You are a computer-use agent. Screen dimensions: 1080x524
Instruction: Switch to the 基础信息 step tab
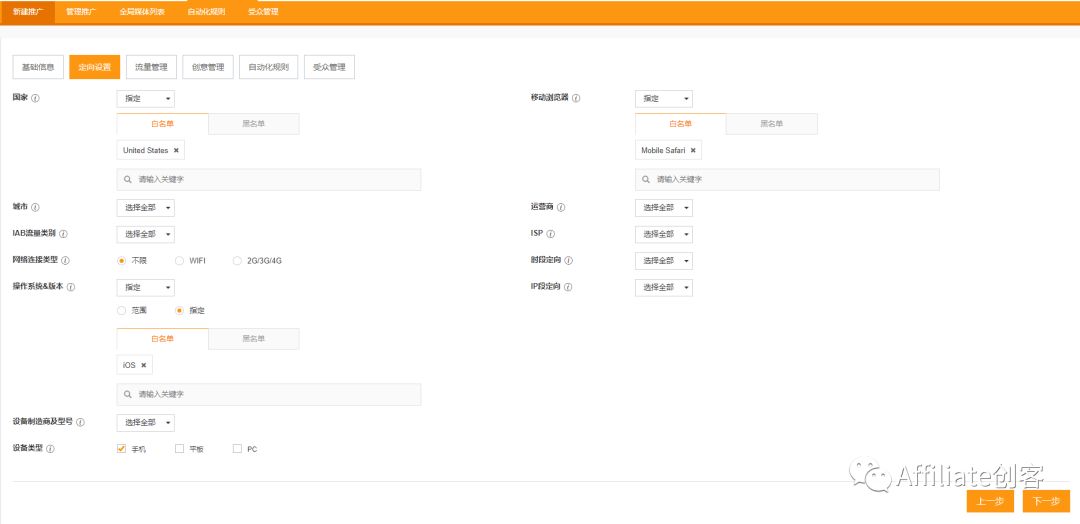[x=39, y=67]
